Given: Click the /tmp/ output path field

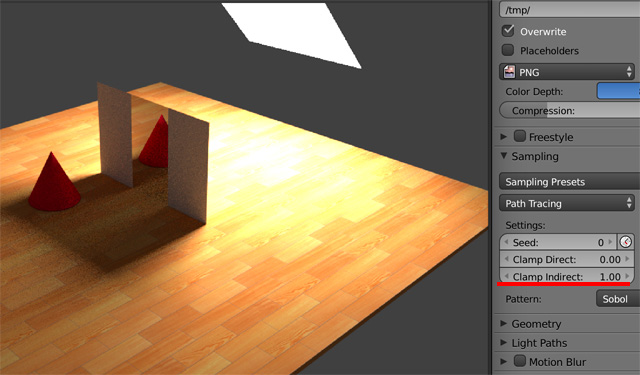Looking at the screenshot, I should (569, 10).
